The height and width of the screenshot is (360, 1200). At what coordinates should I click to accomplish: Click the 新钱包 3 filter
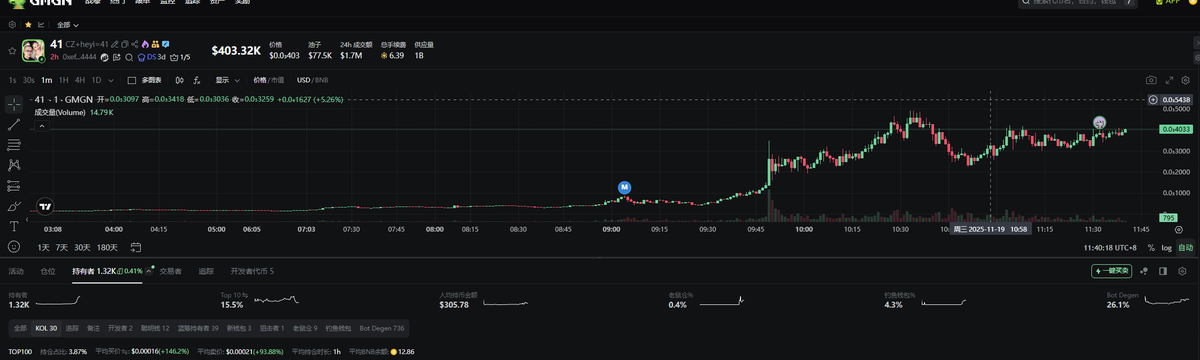[x=240, y=328]
